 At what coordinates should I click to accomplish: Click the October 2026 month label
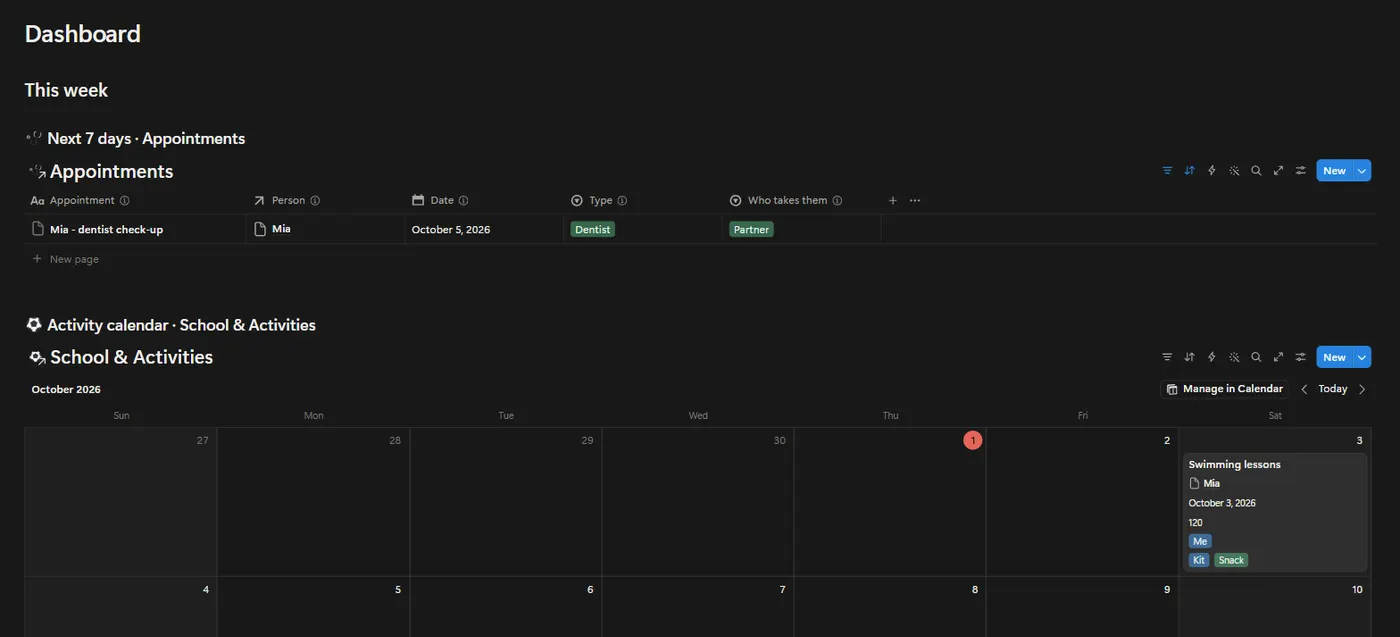(x=66, y=390)
